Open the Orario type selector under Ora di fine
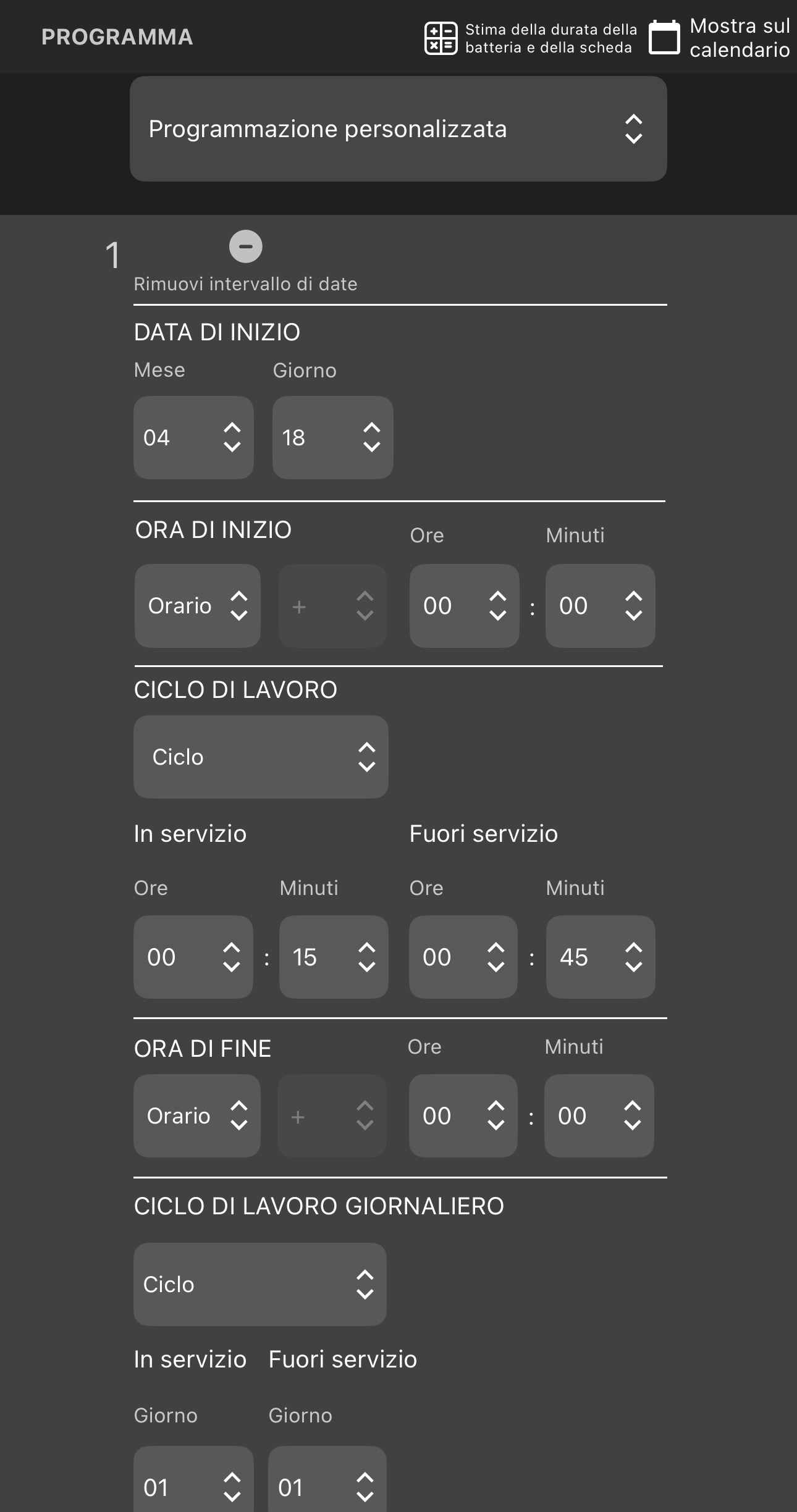 [x=196, y=1116]
